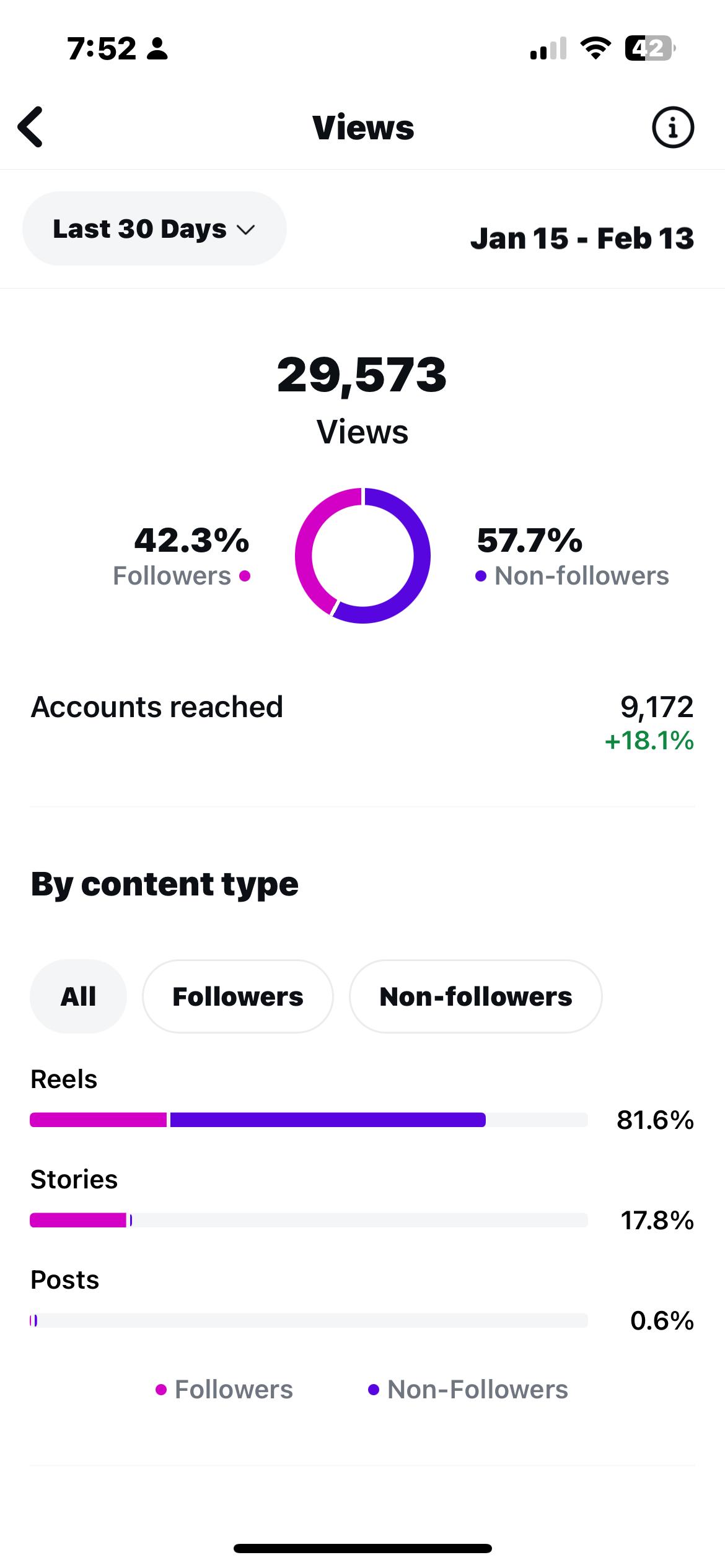Tap the cellular signal bars icon

(x=548, y=48)
